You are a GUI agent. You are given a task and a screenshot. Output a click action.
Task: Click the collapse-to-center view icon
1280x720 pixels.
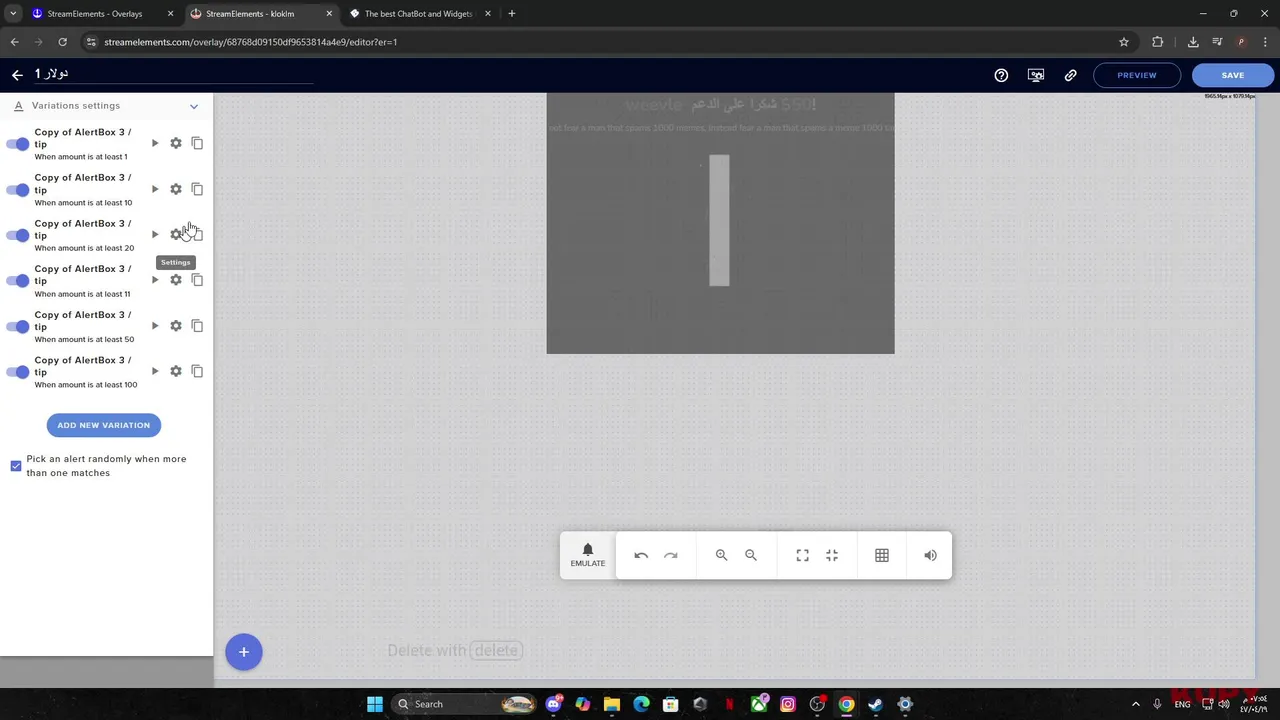click(x=832, y=555)
